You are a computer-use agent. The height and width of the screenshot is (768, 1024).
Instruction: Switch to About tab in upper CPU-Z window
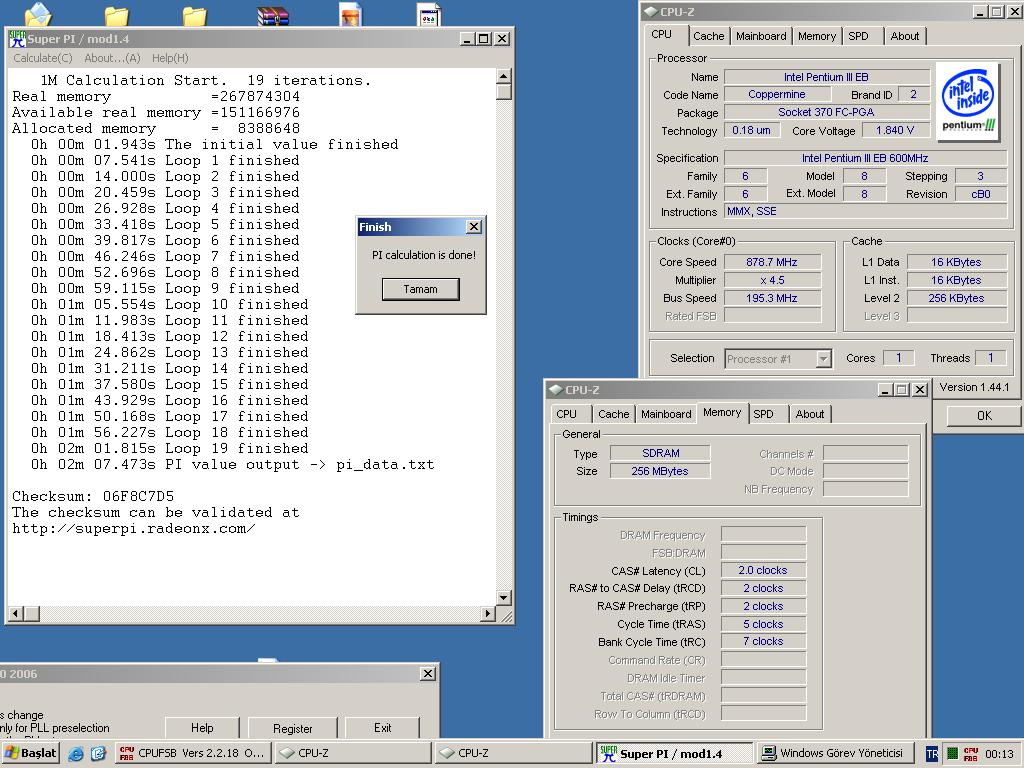pyautogui.click(x=904, y=37)
